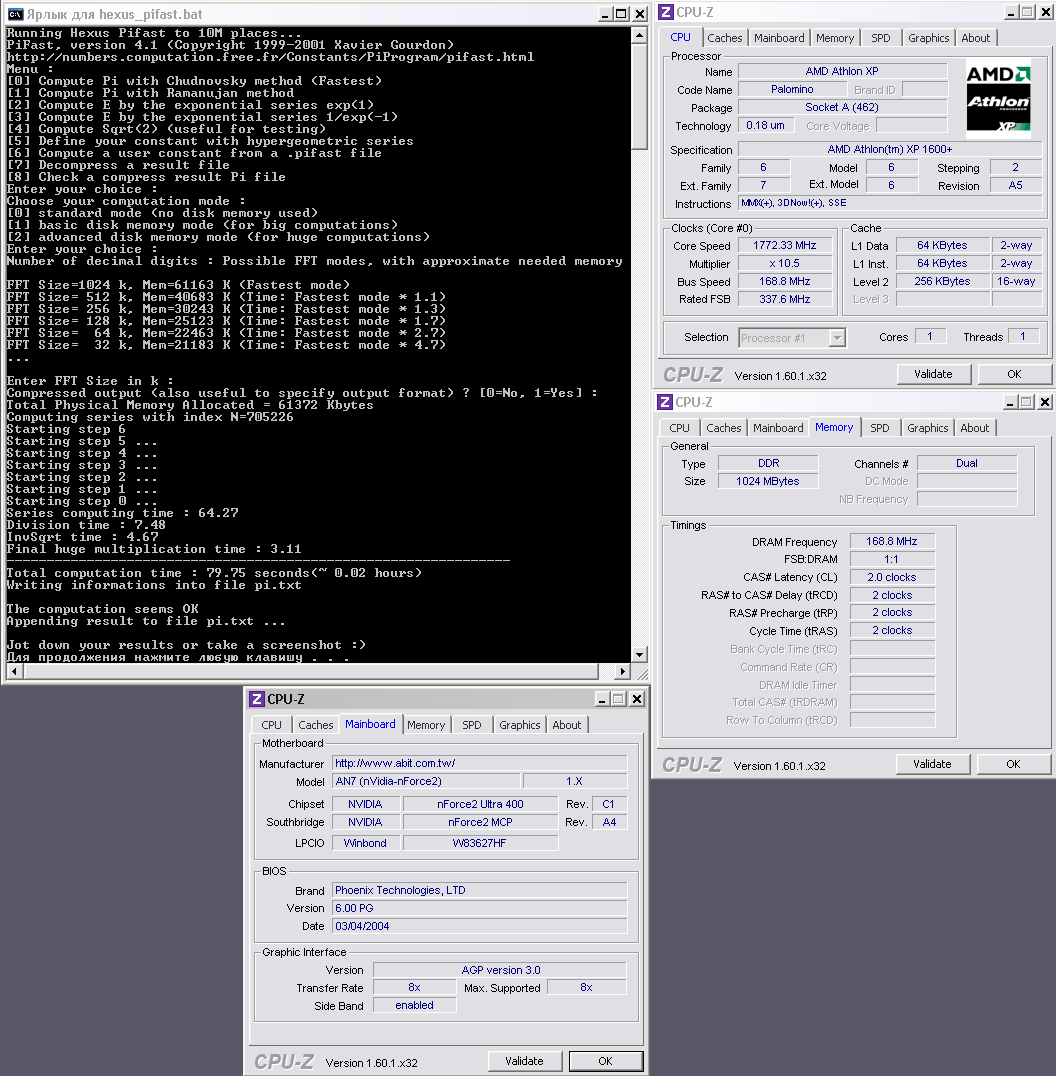This screenshot has height=1076, width=1056.
Task: Click the CPU-Z app icon in the Memory window title bar
Action: click(x=664, y=402)
